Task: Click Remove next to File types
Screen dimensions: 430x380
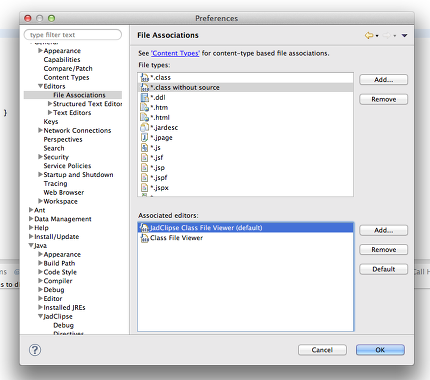Action: point(383,99)
